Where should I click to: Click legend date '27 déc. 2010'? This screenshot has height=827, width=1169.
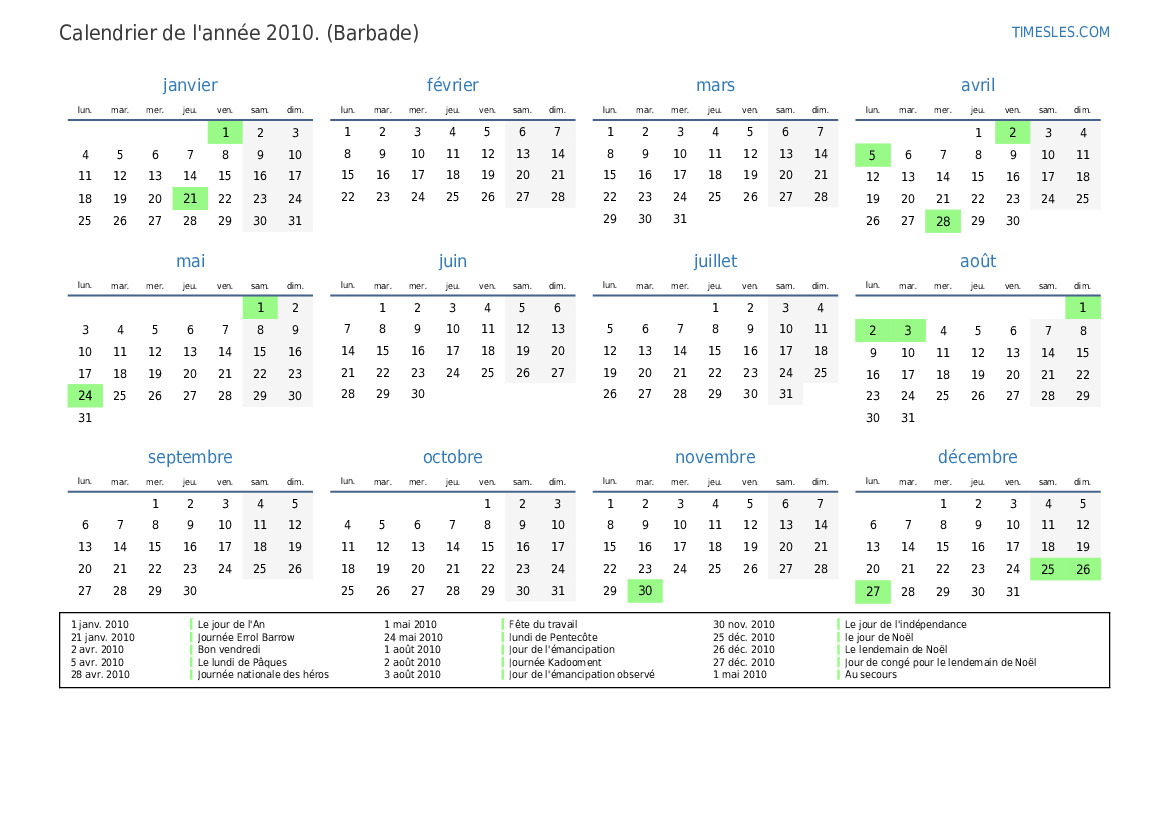743,662
